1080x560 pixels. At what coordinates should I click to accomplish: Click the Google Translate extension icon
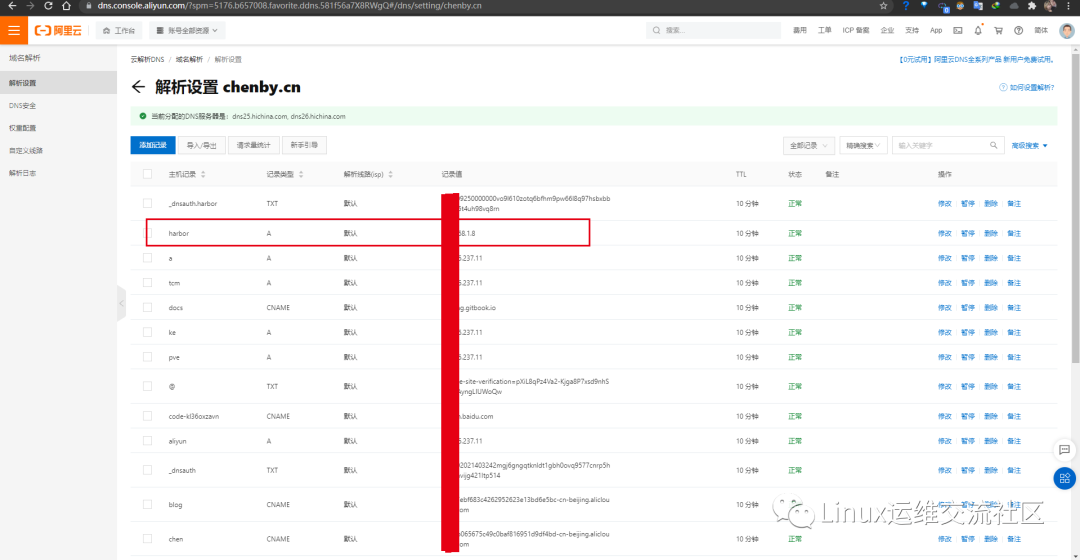click(977, 6)
